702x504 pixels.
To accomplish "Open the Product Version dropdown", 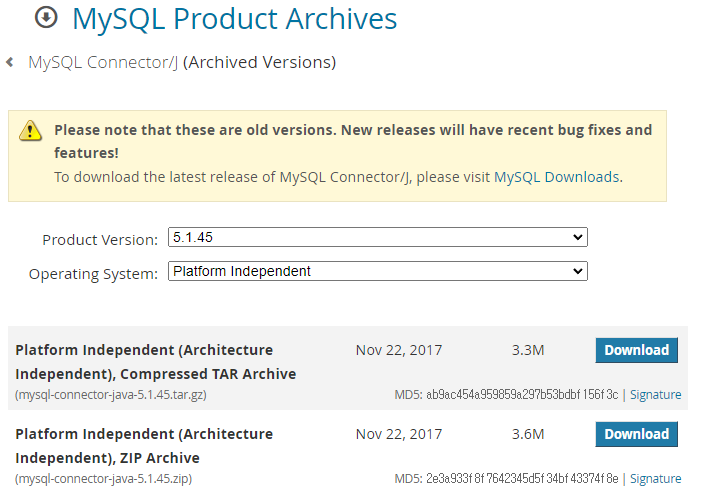I will tap(377, 237).
